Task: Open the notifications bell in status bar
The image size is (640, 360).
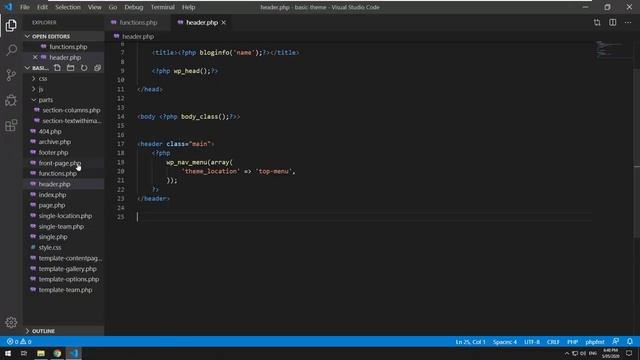Action: click(x=630, y=341)
